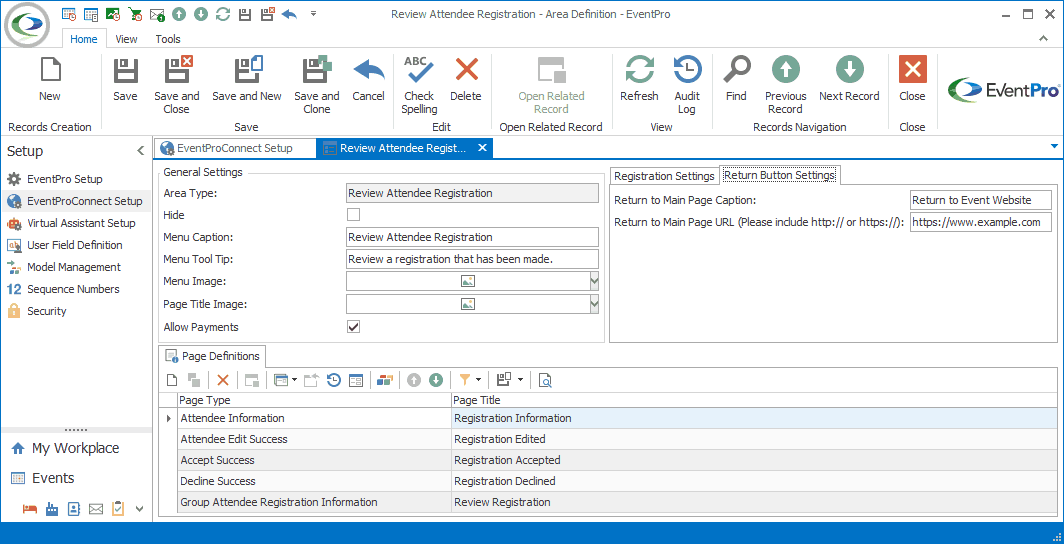Image resolution: width=1064 pixels, height=544 pixels.
Task: Click the print preview magnifier page icon
Action: [x=545, y=381]
